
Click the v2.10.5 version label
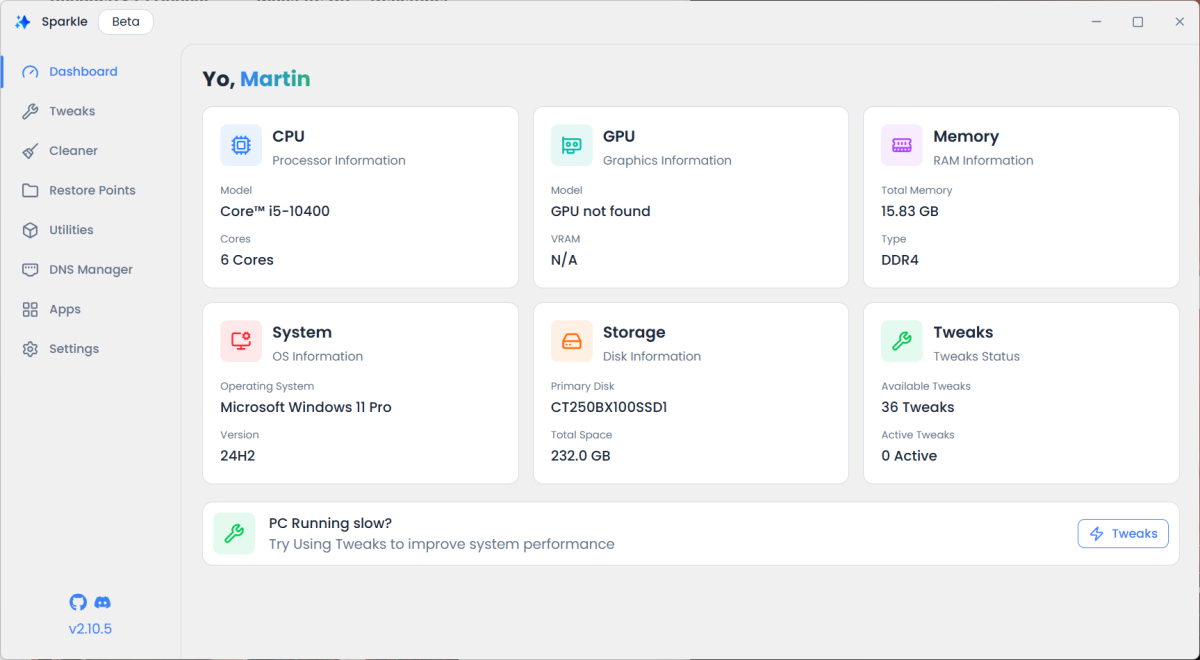pos(90,629)
